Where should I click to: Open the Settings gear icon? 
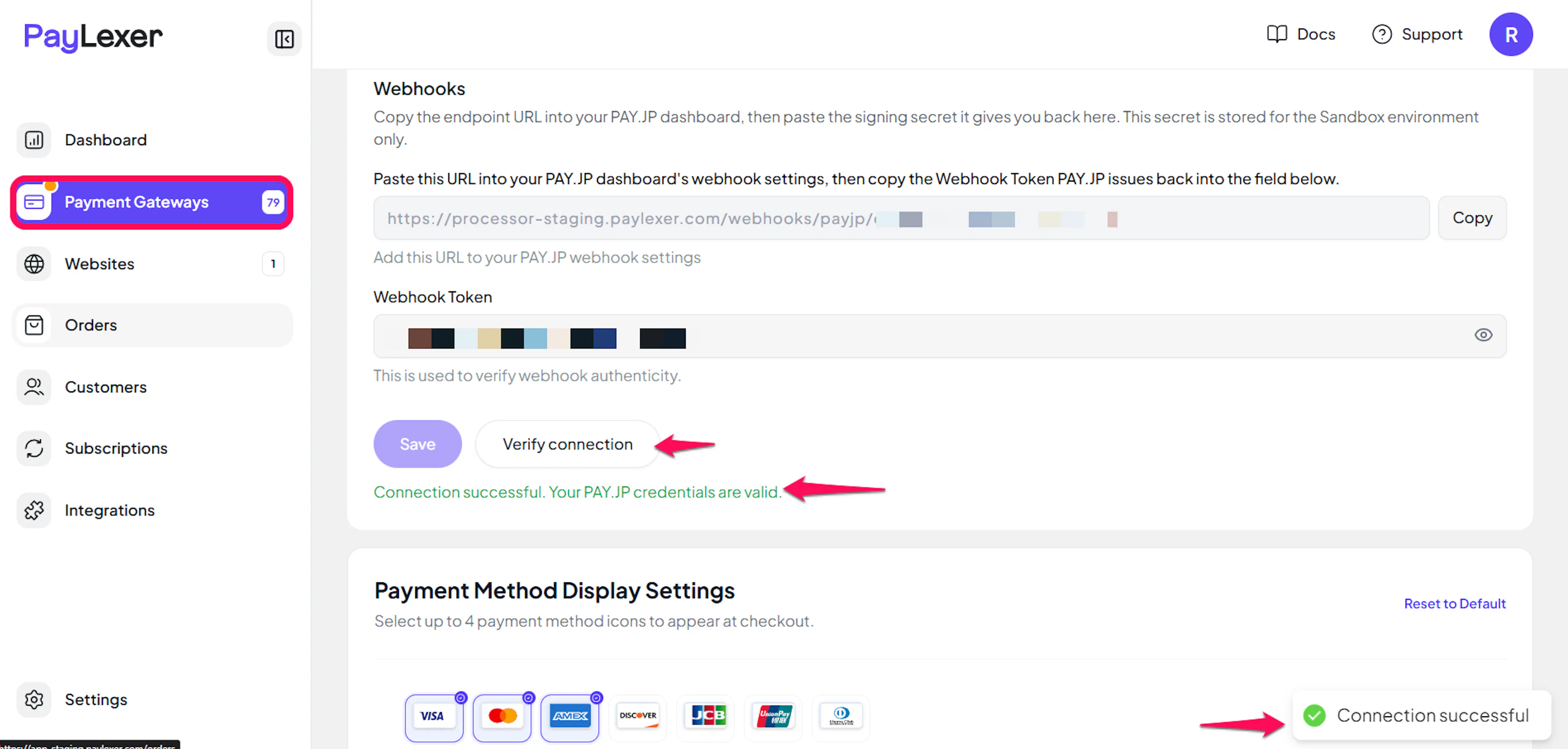(x=33, y=699)
